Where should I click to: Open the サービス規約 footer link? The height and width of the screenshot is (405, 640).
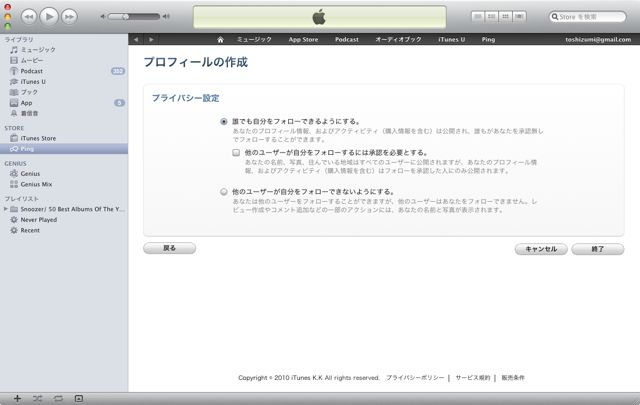(x=473, y=378)
